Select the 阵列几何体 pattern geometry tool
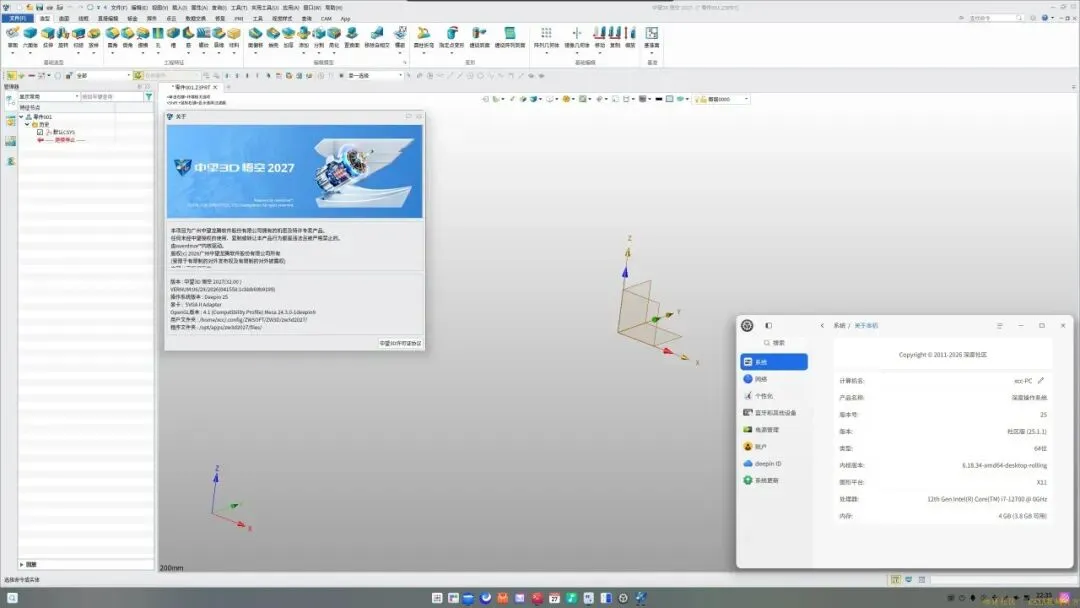Screen dimensions: 1080x608 (546, 37)
